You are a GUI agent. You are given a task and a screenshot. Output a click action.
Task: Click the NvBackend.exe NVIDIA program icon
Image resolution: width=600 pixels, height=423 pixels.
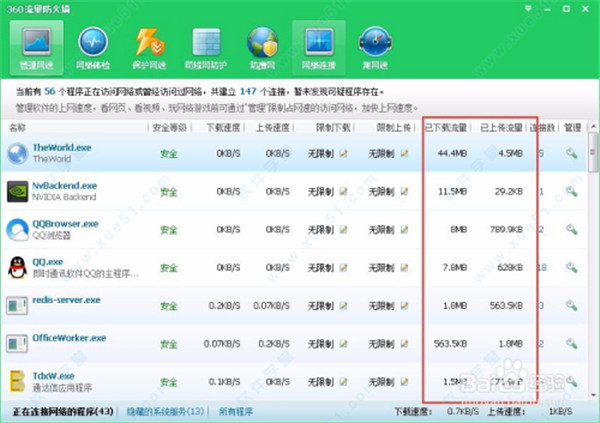pyautogui.click(x=18, y=191)
